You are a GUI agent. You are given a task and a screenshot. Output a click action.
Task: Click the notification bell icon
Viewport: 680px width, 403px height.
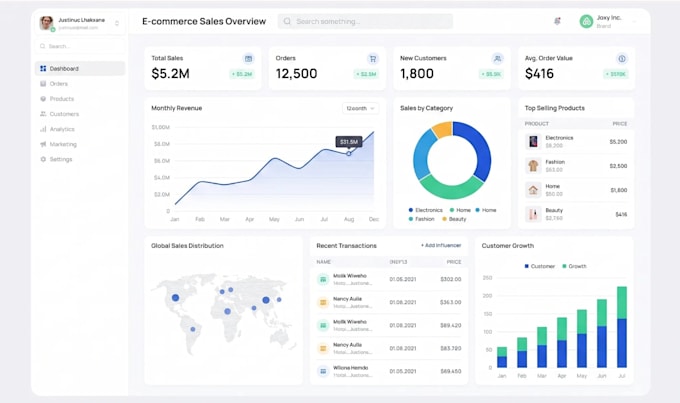pyautogui.click(x=557, y=21)
